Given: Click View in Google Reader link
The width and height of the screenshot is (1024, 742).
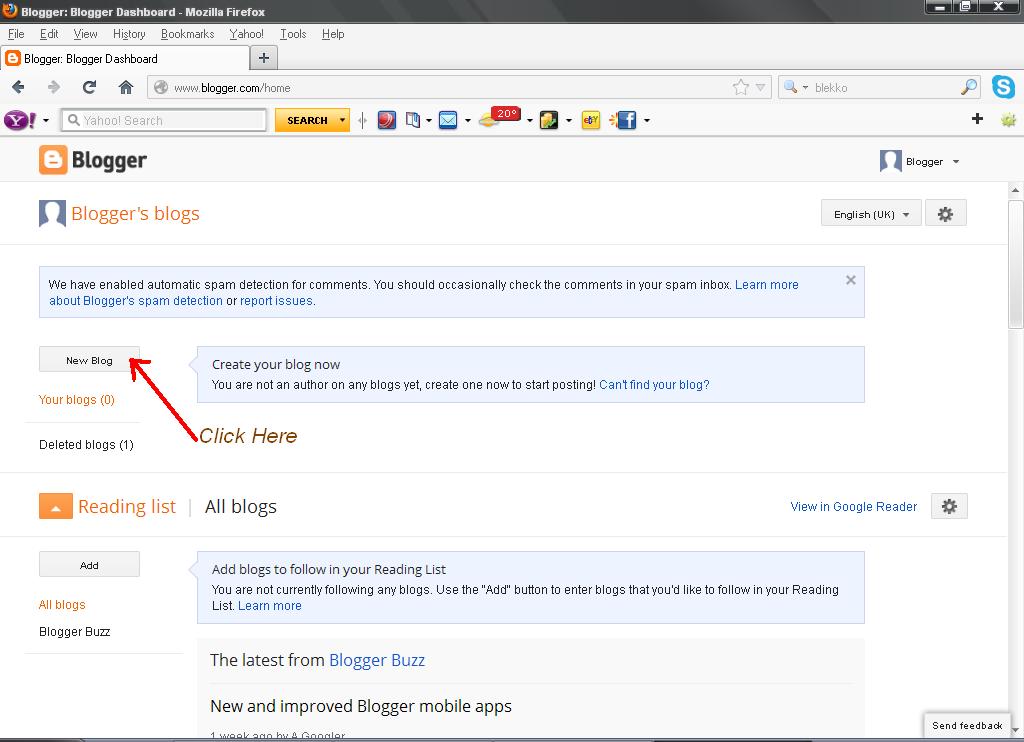Looking at the screenshot, I should coord(854,506).
